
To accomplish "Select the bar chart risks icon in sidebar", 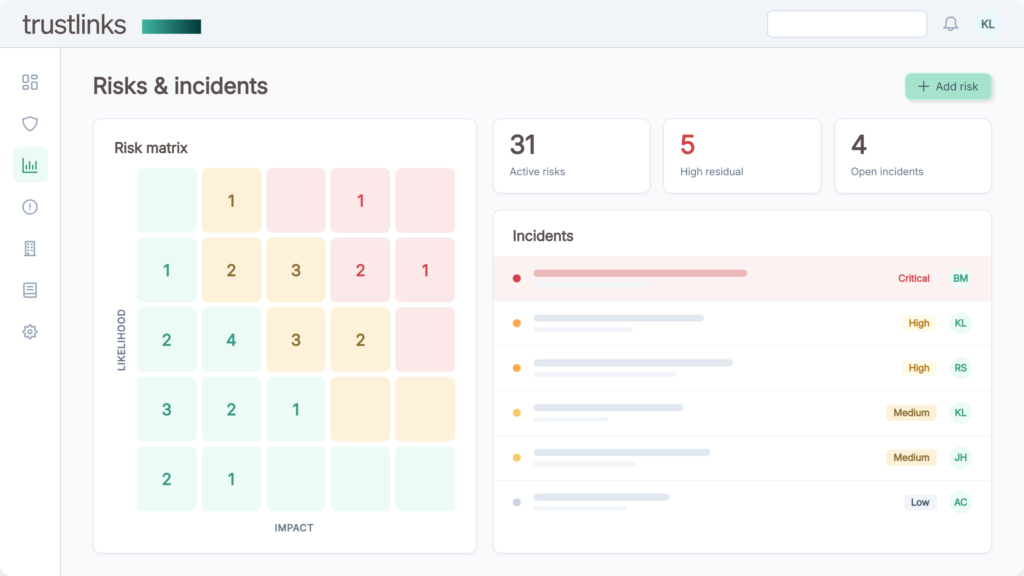I will (x=30, y=165).
